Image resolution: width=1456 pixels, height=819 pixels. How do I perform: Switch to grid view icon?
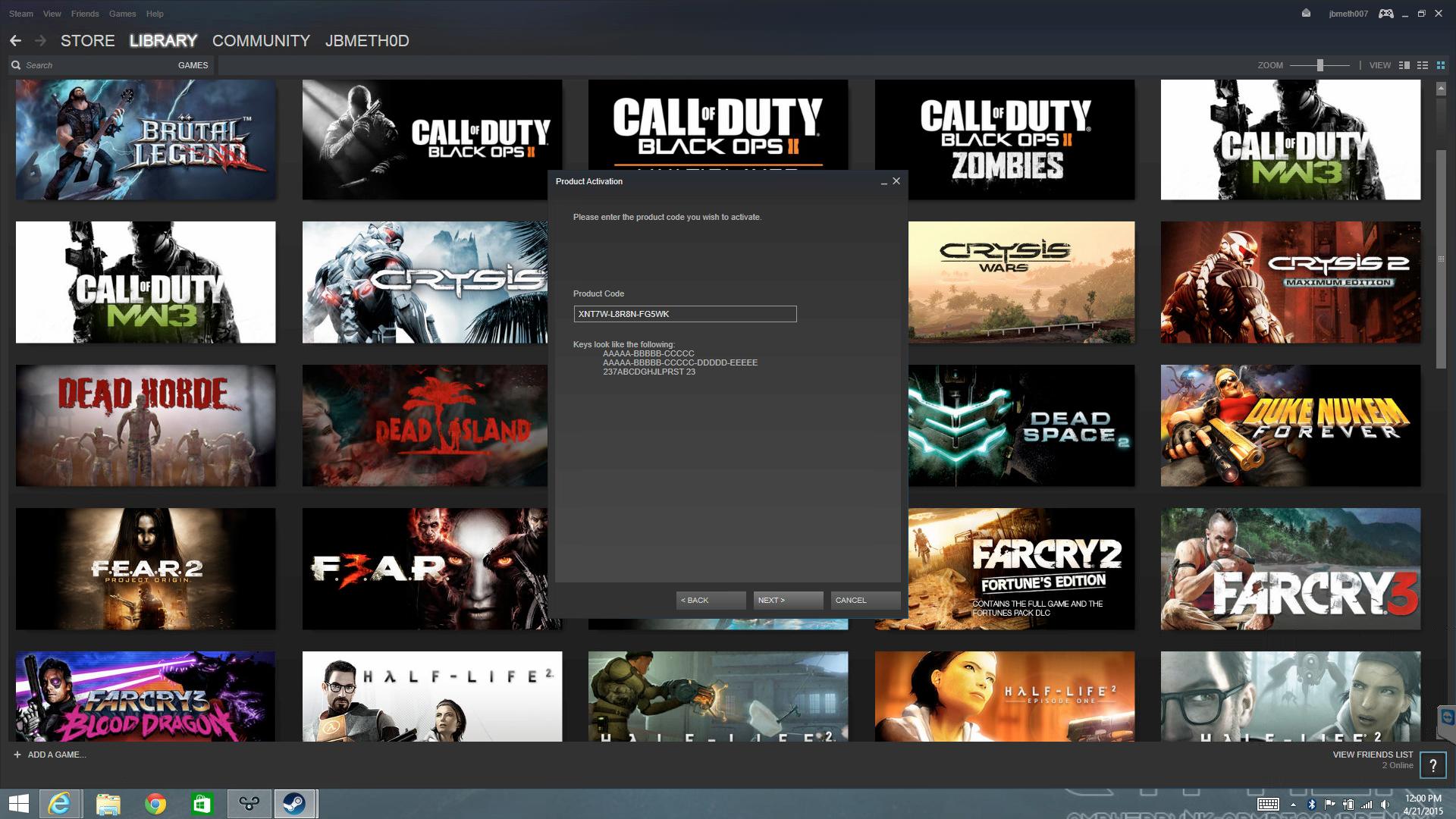click(1441, 65)
